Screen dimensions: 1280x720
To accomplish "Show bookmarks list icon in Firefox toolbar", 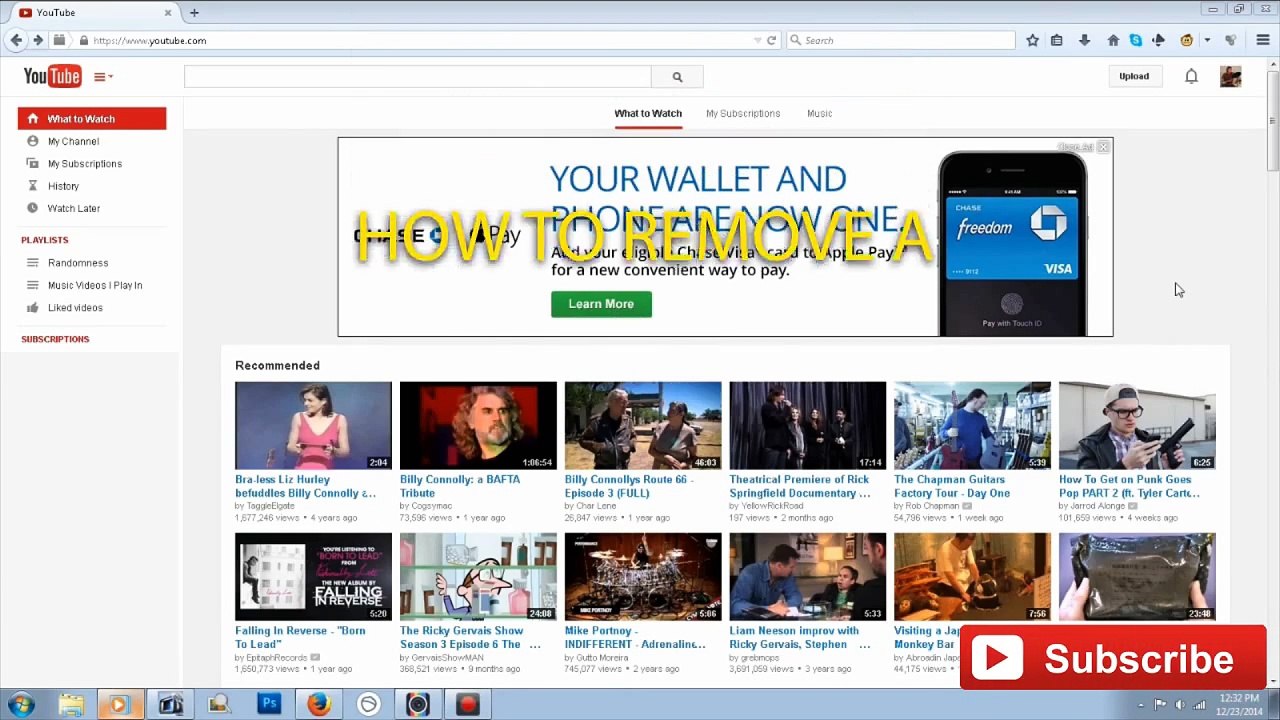I will pos(1057,40).
